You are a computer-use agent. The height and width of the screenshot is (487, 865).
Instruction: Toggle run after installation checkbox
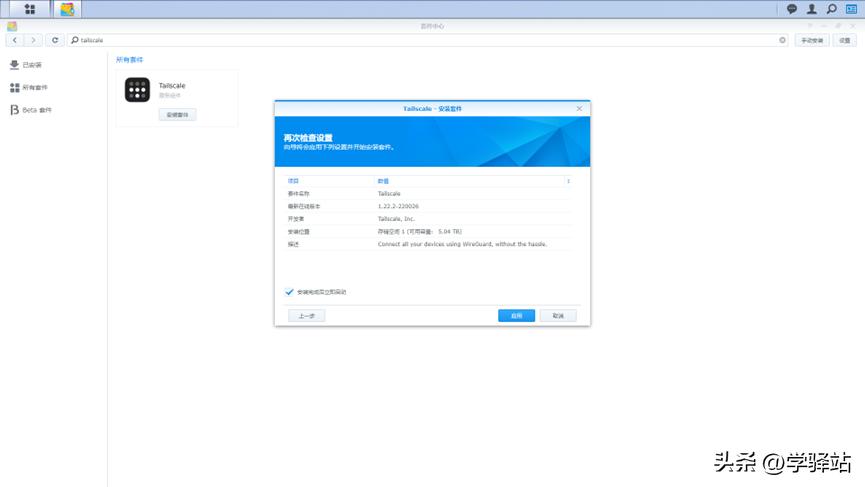[x=289, y=292]
